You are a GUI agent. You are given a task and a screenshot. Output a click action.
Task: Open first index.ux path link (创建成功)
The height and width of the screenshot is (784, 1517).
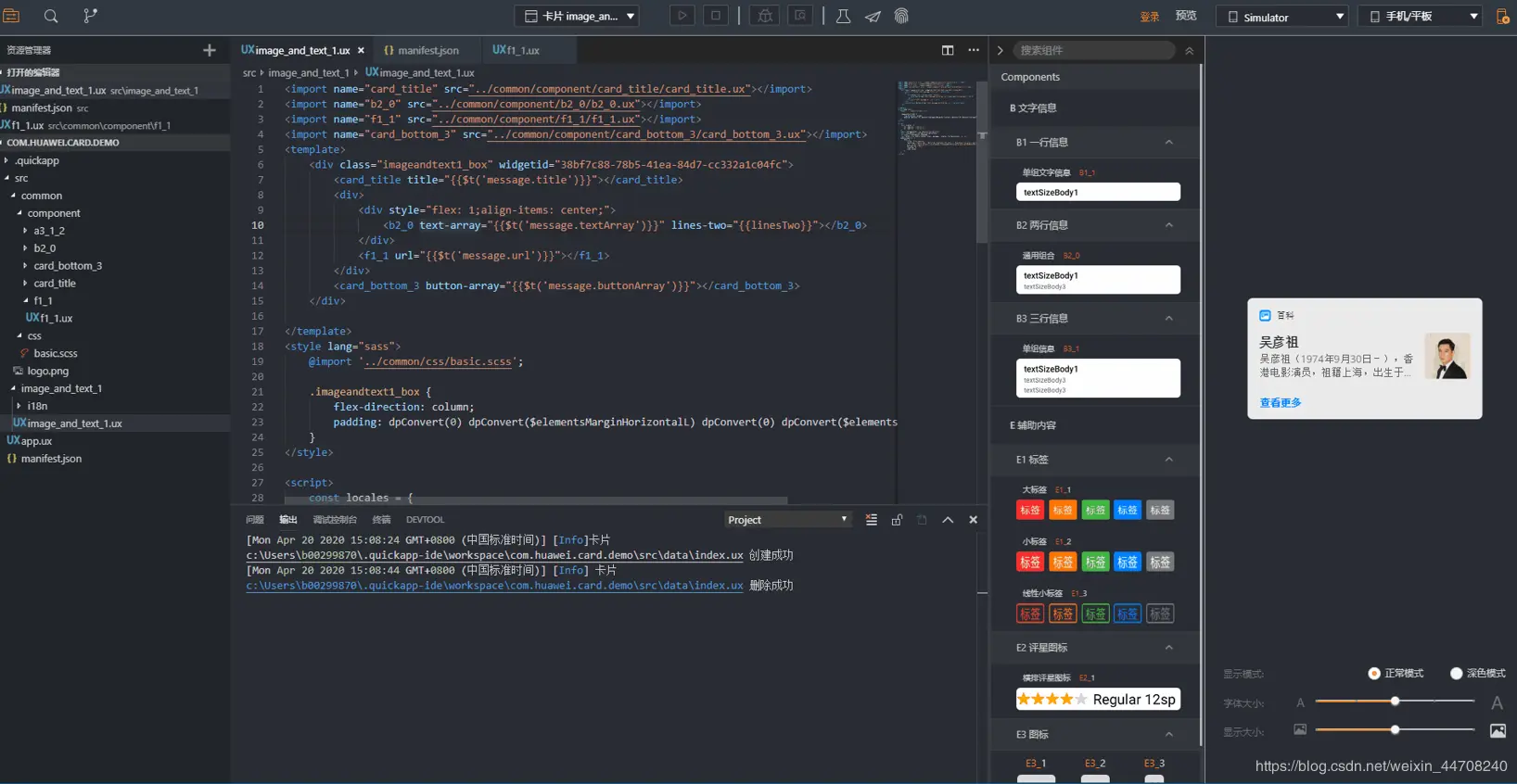coord(494,555)
